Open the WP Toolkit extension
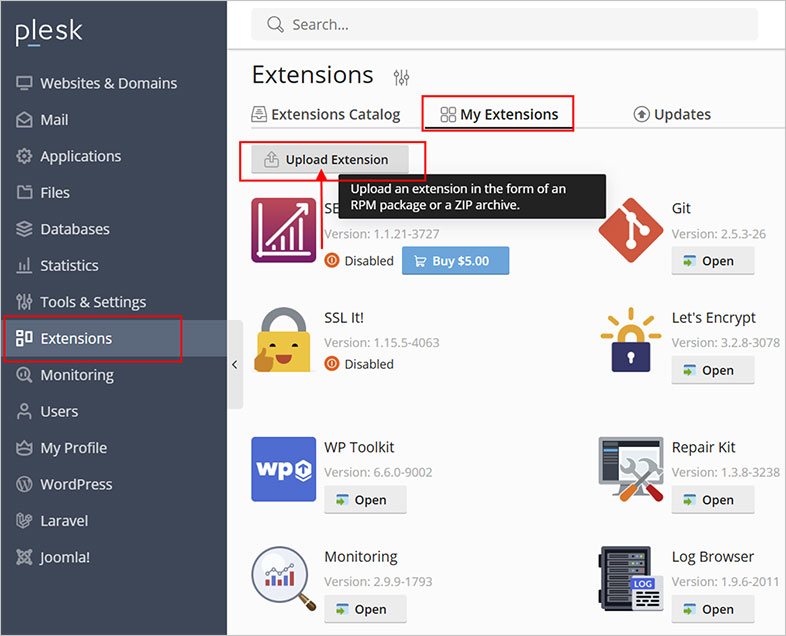This screenshot has height=636, width=786. (x=365, y=500)
